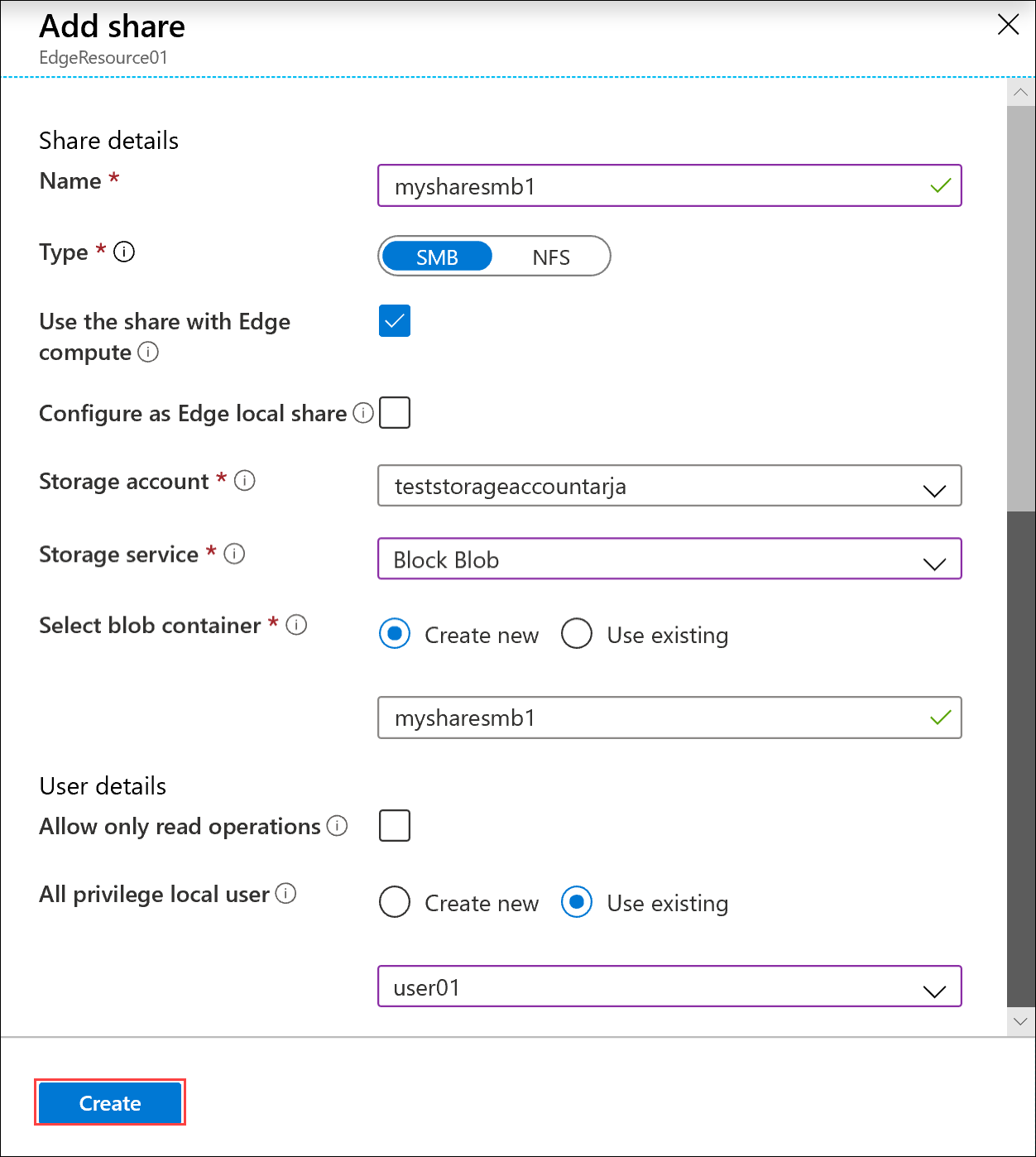The height and width of the screenshot is (1157, 1036).
Task: Click the blob container info icon
Action: point(296,626)
